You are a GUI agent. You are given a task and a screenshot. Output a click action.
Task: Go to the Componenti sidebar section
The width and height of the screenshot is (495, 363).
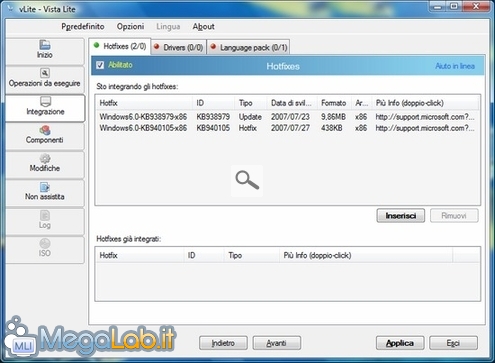click(x=45, y=136)
